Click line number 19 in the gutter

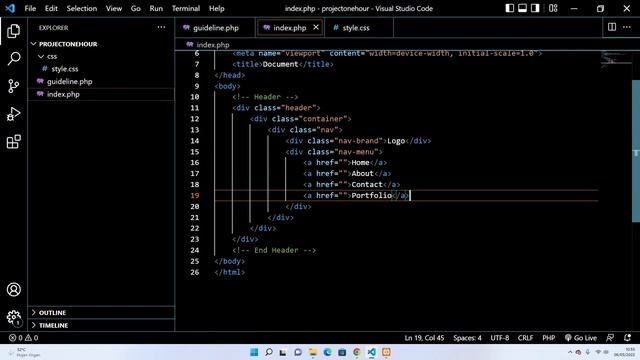[195, 196]
